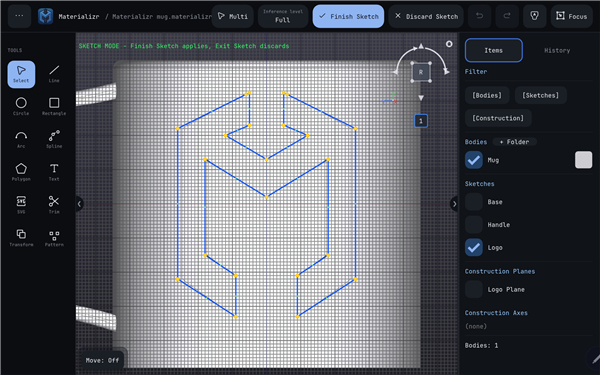The height and width of the screenshot is (375, 600).
Task: Pick the Circle tool
Action: coord(21,107)
